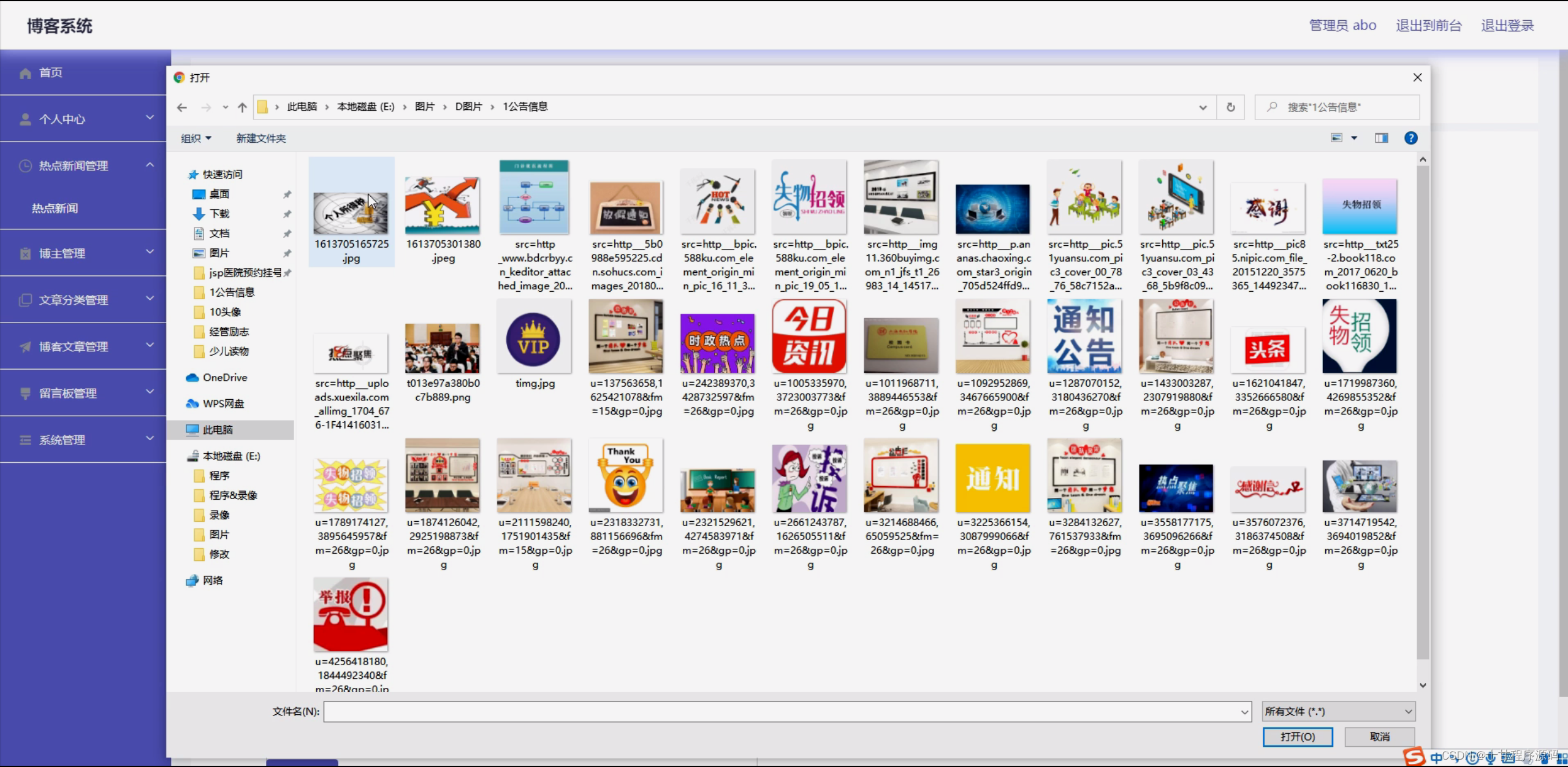The width and height of the screenshot is (1568, 767).
Task: Toggle the preview pane icon
Action: pyautogui.click(x=1381, y=138)
